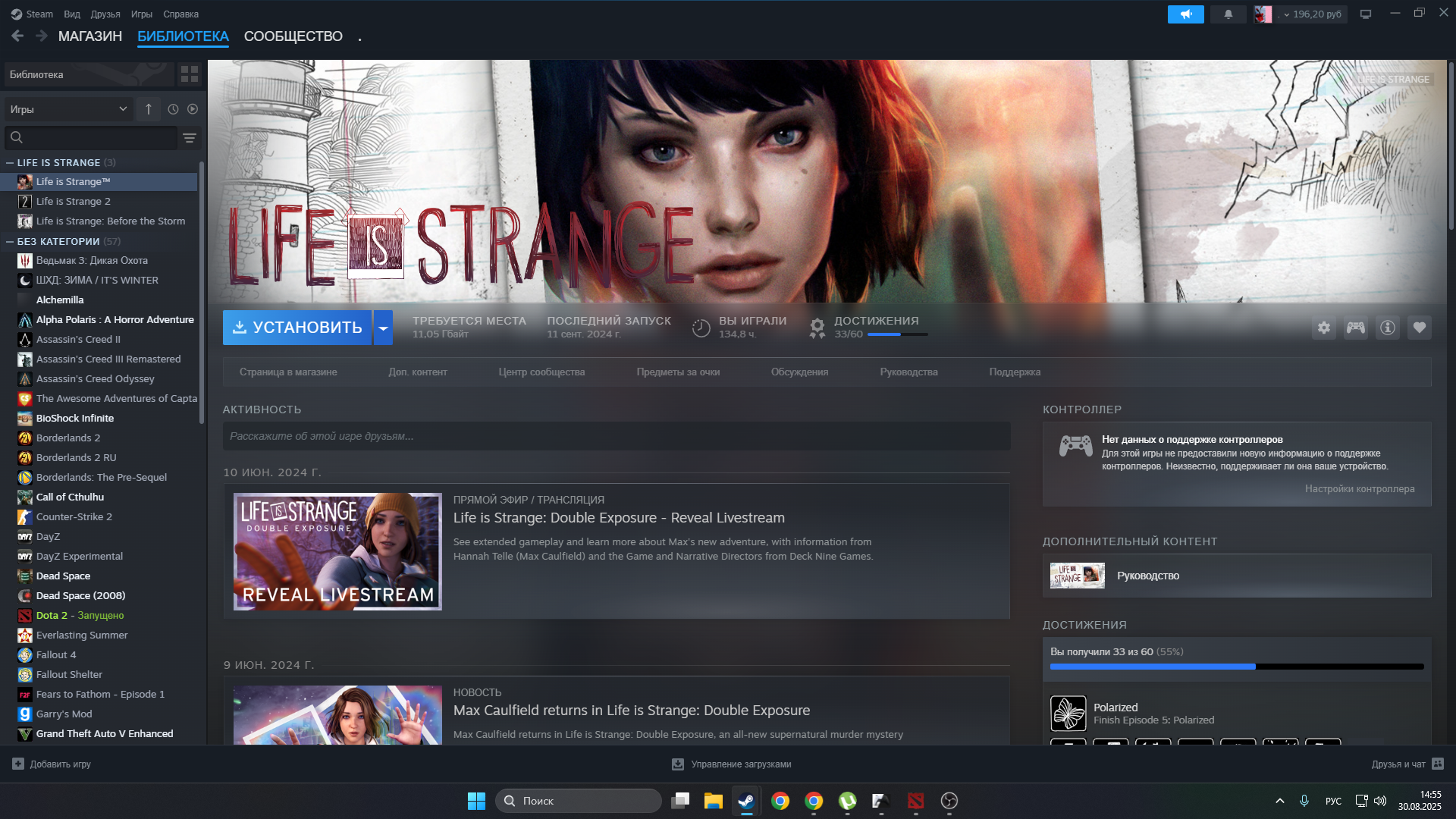Click the sort direction arrow button

coord(149,109)
